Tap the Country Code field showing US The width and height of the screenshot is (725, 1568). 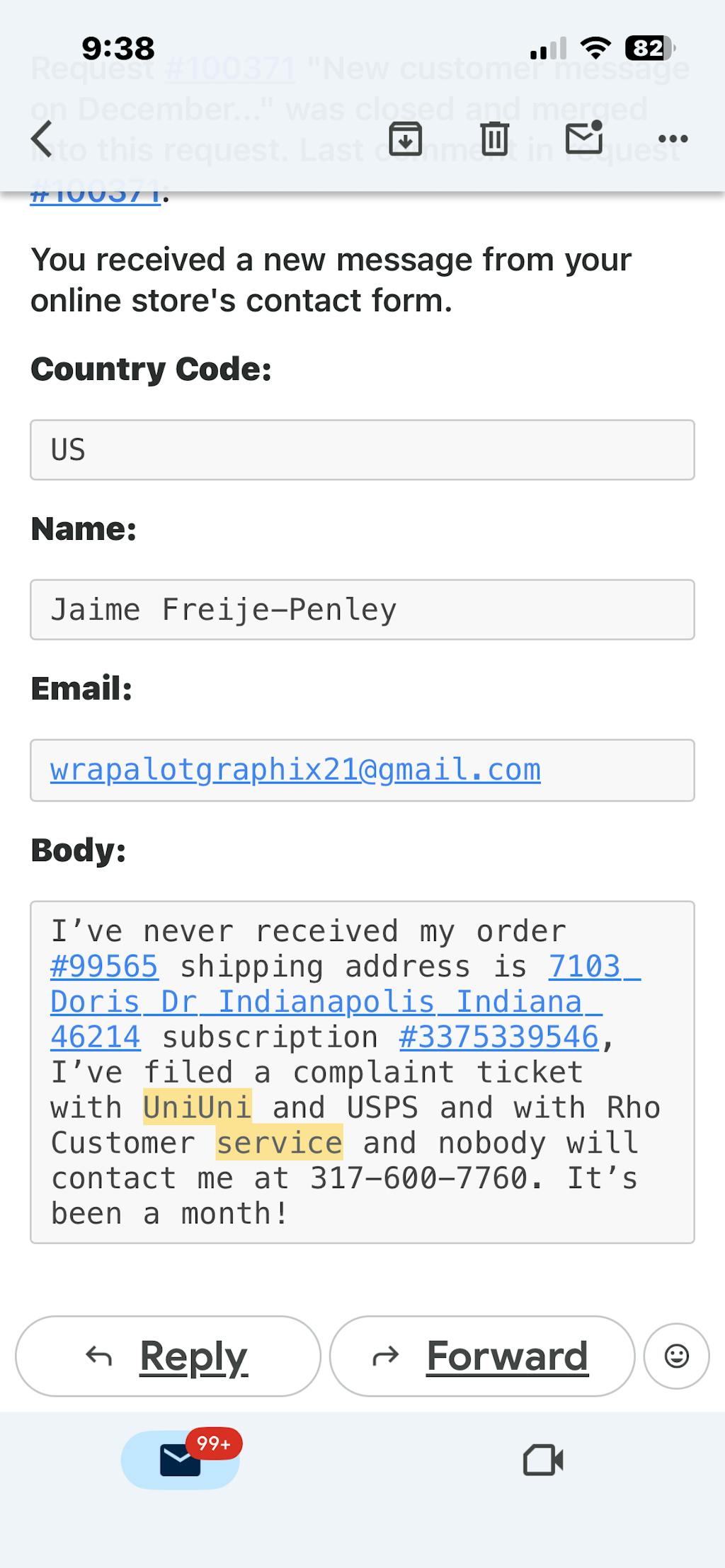click(x=362, y=450)
